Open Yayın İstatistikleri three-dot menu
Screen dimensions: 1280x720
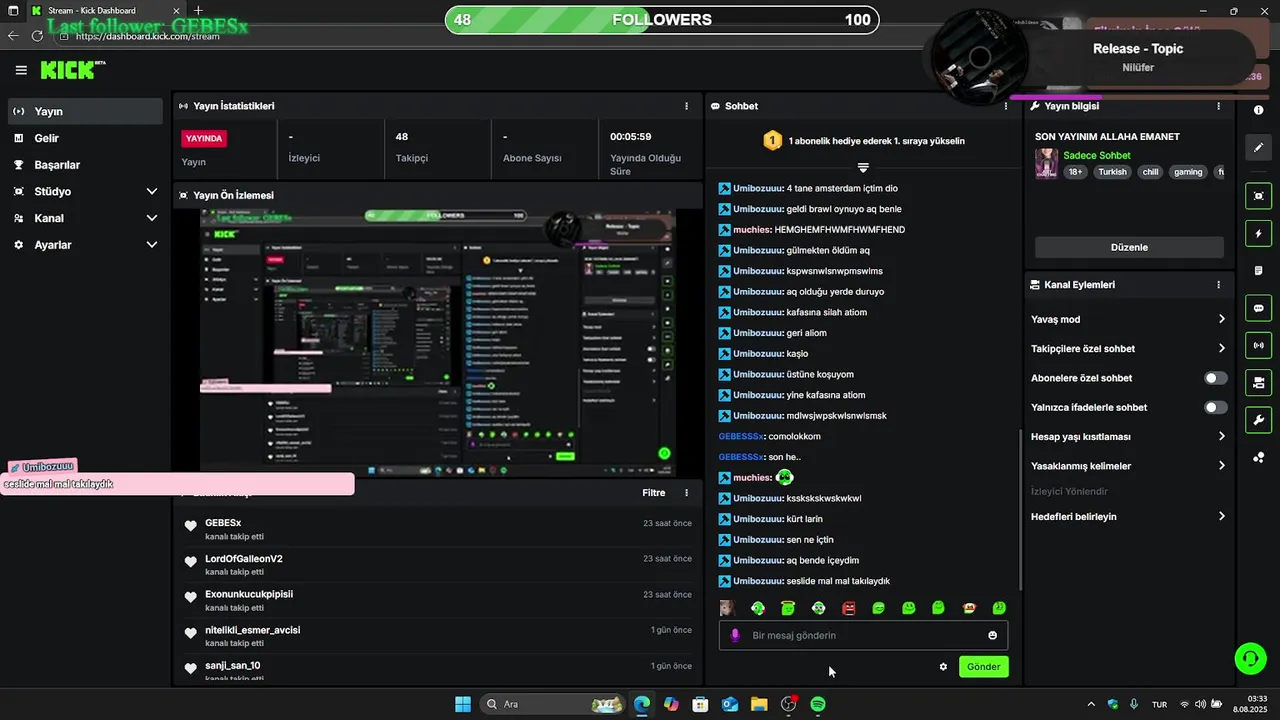pyautogui.click(x=686, y=106)
